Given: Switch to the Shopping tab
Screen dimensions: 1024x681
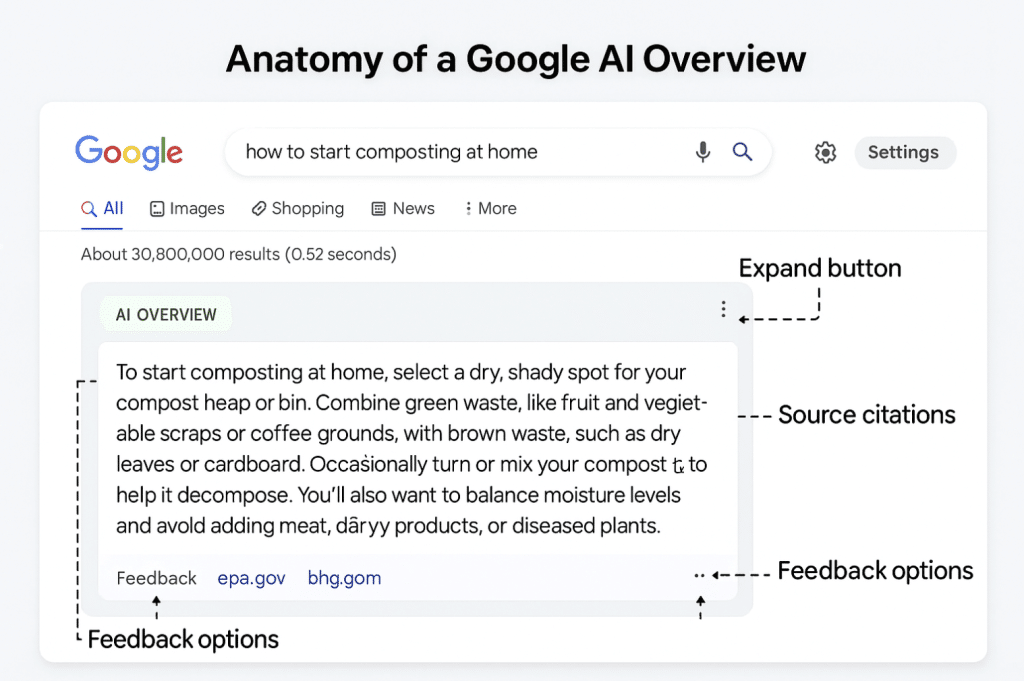Looking at the screenshot, I should 297,208.
